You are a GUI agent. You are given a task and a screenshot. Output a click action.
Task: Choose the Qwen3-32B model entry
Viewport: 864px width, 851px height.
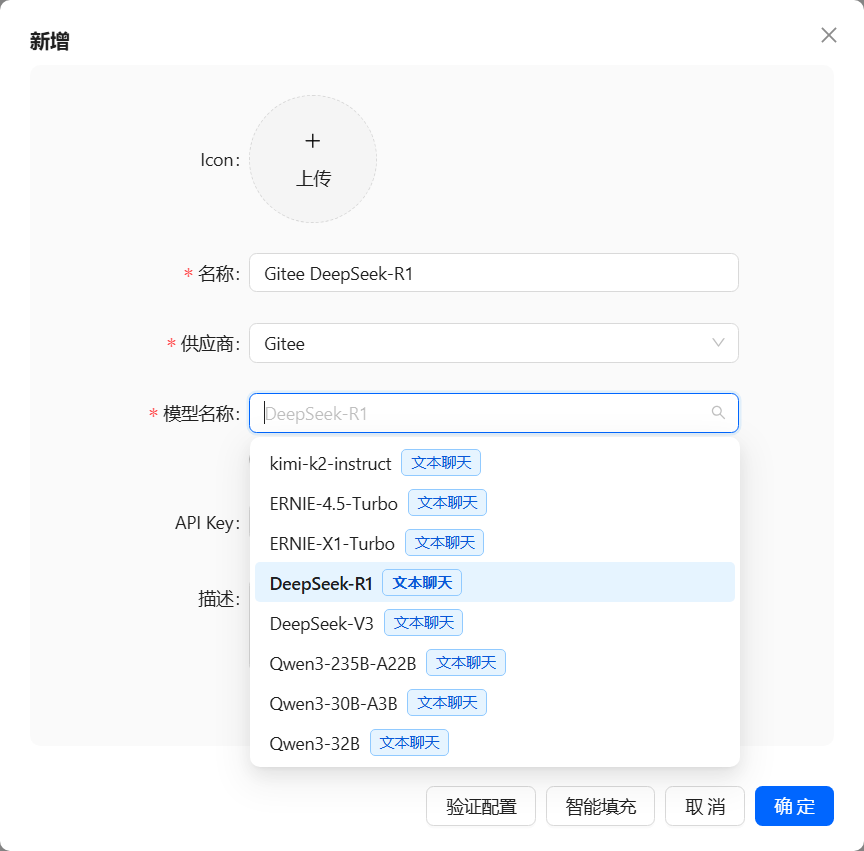(314, 743)
